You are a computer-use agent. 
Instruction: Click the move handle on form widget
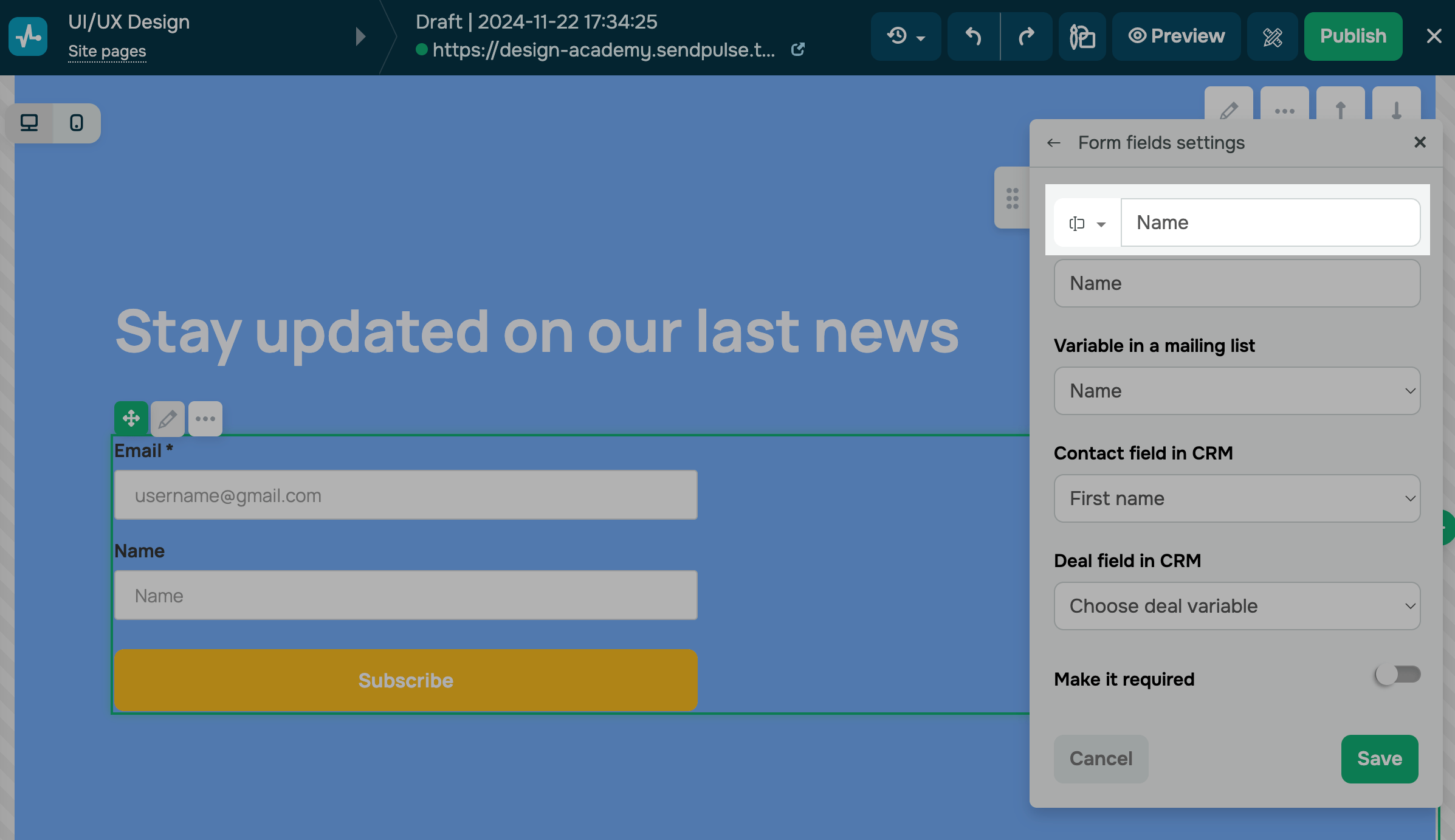(131, 418)
